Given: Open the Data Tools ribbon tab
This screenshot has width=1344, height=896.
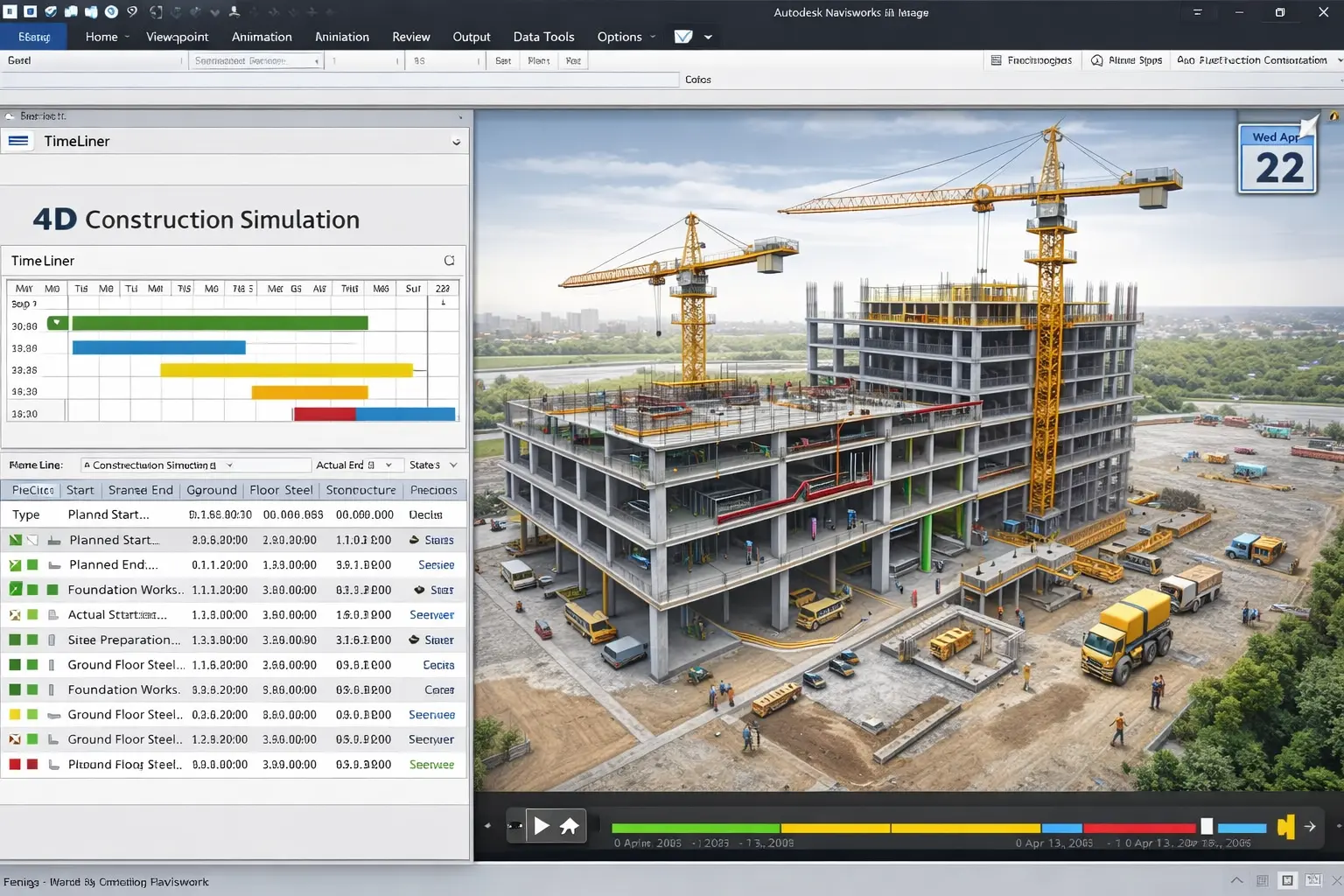Looking at the screenshot, I should click(x=543, y=36).
